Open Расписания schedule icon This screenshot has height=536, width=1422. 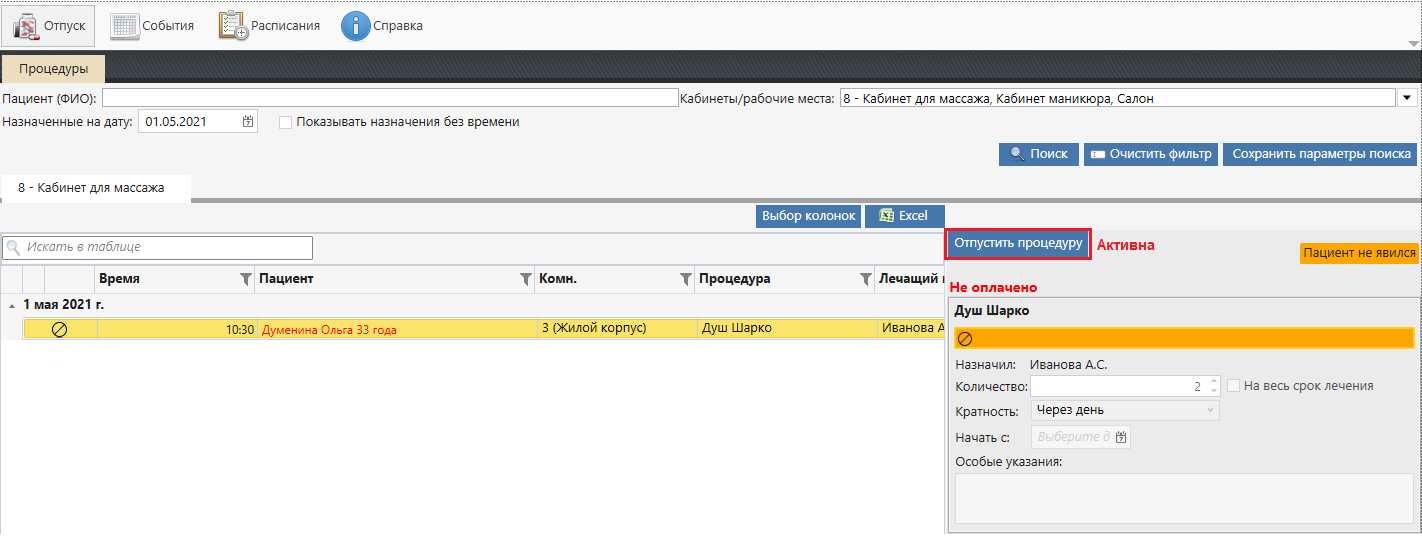(x=234, y=26)
